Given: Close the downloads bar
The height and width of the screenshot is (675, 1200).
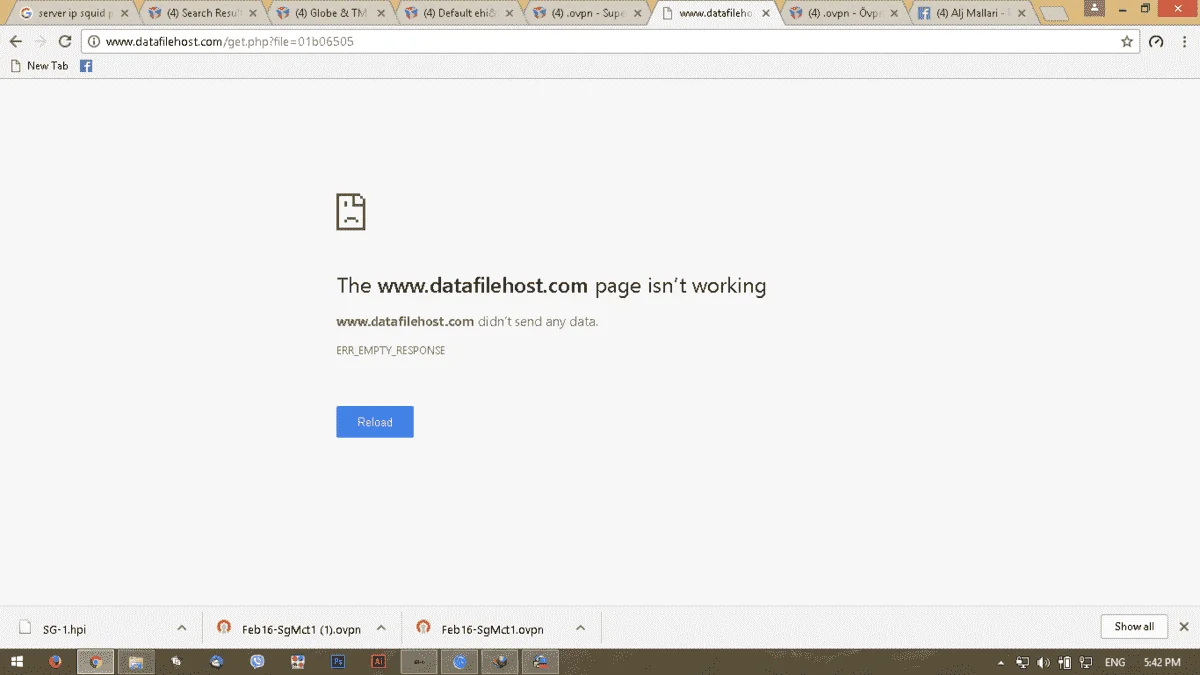Looking at the screenshot, I should 1184,627.
